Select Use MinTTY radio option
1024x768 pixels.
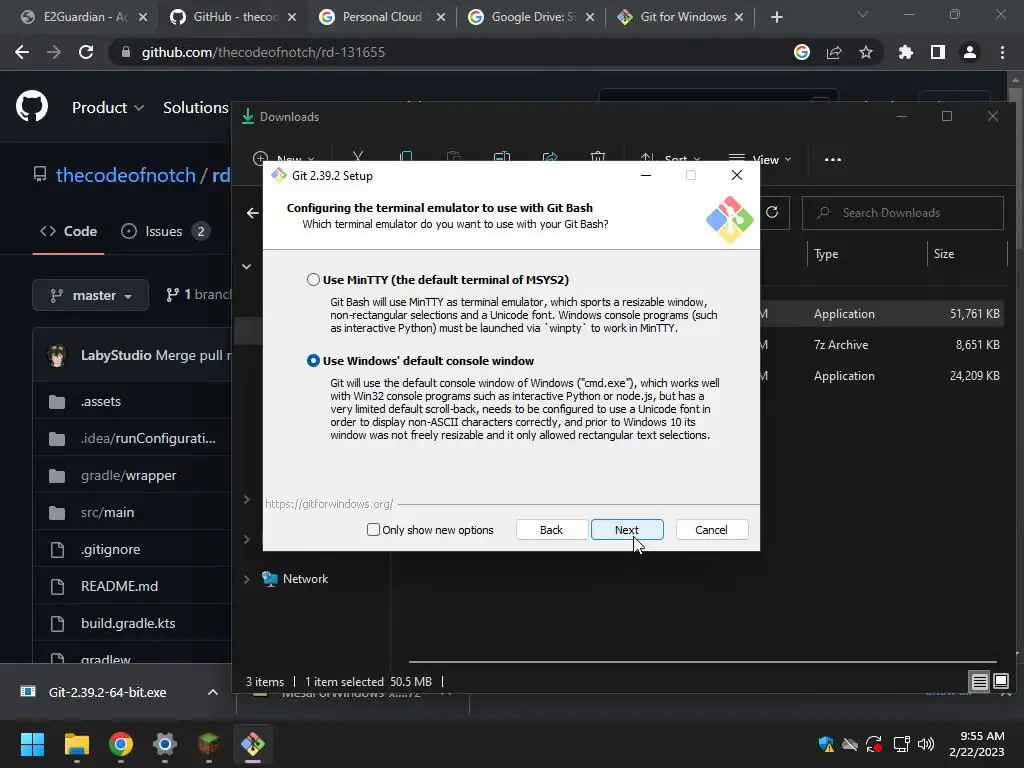click(x=313, y=280)
